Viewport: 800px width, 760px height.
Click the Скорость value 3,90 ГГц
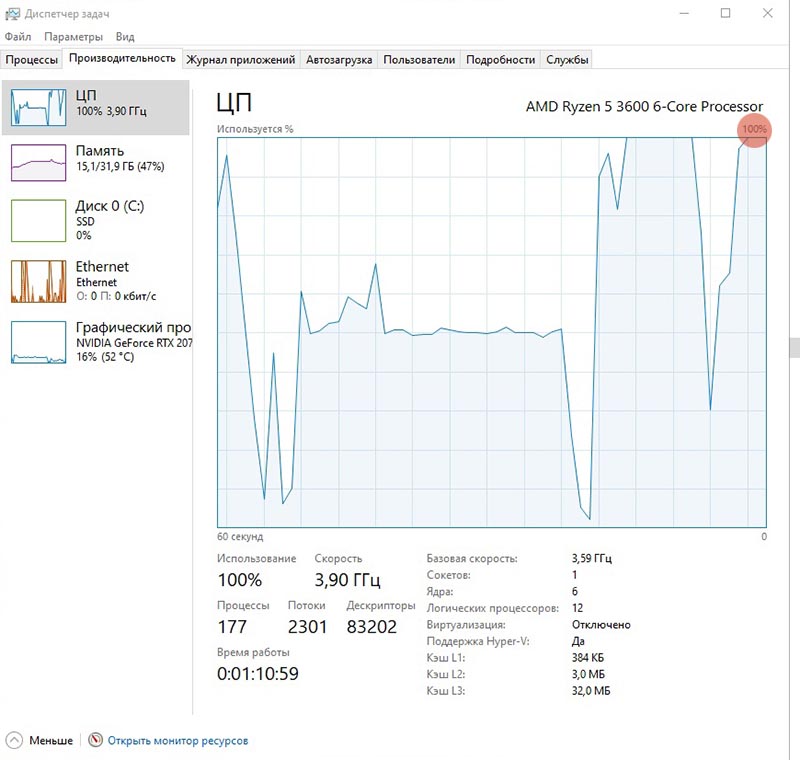tap(347, 580)
